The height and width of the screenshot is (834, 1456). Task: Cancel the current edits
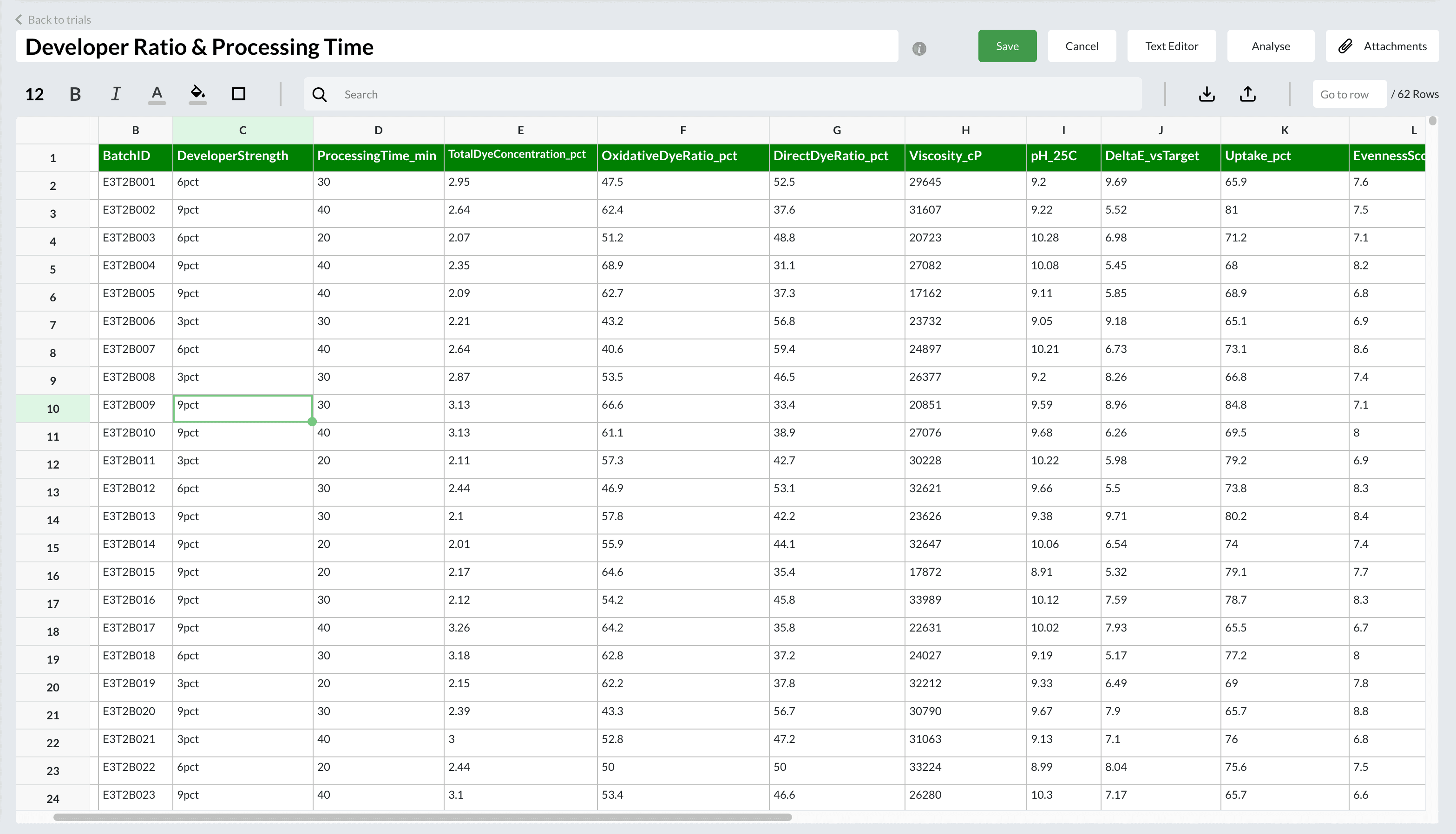1082,46
